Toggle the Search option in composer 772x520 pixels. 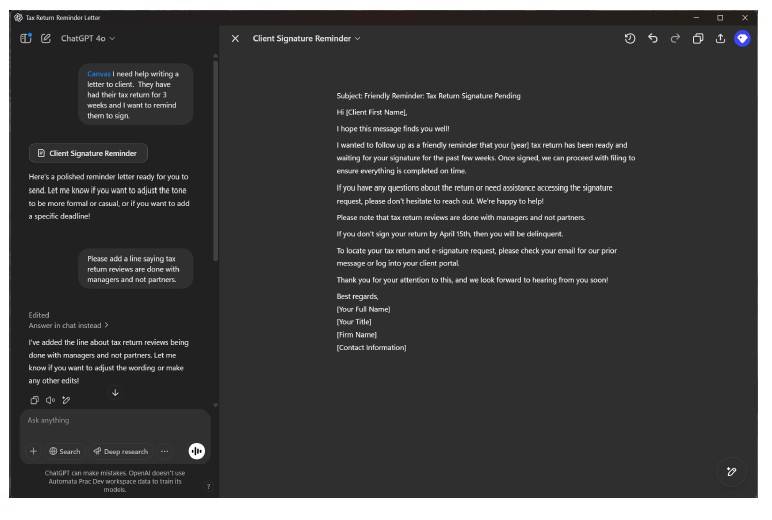click(65, 451)
